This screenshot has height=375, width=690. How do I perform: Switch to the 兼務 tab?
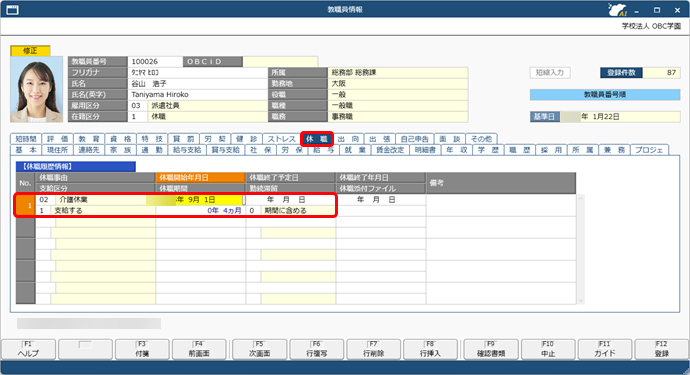tap(614, 150)
